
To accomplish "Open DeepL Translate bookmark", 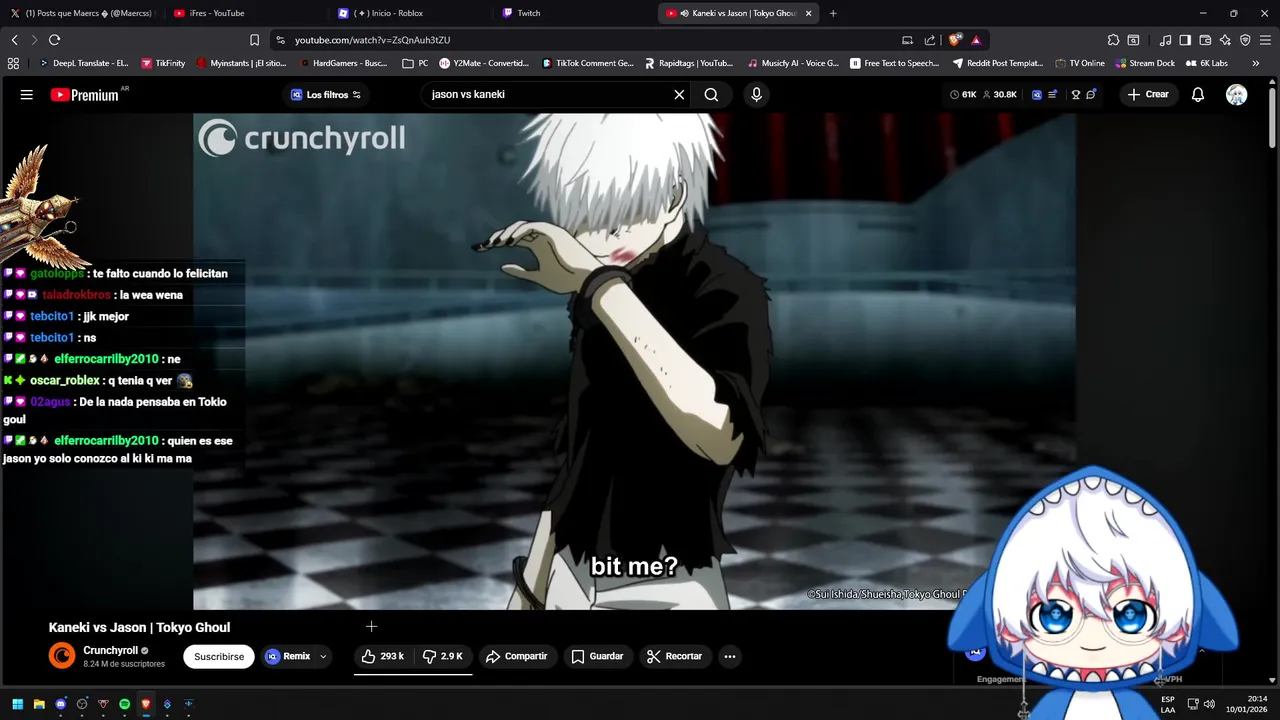I will [x=83, y=63].
